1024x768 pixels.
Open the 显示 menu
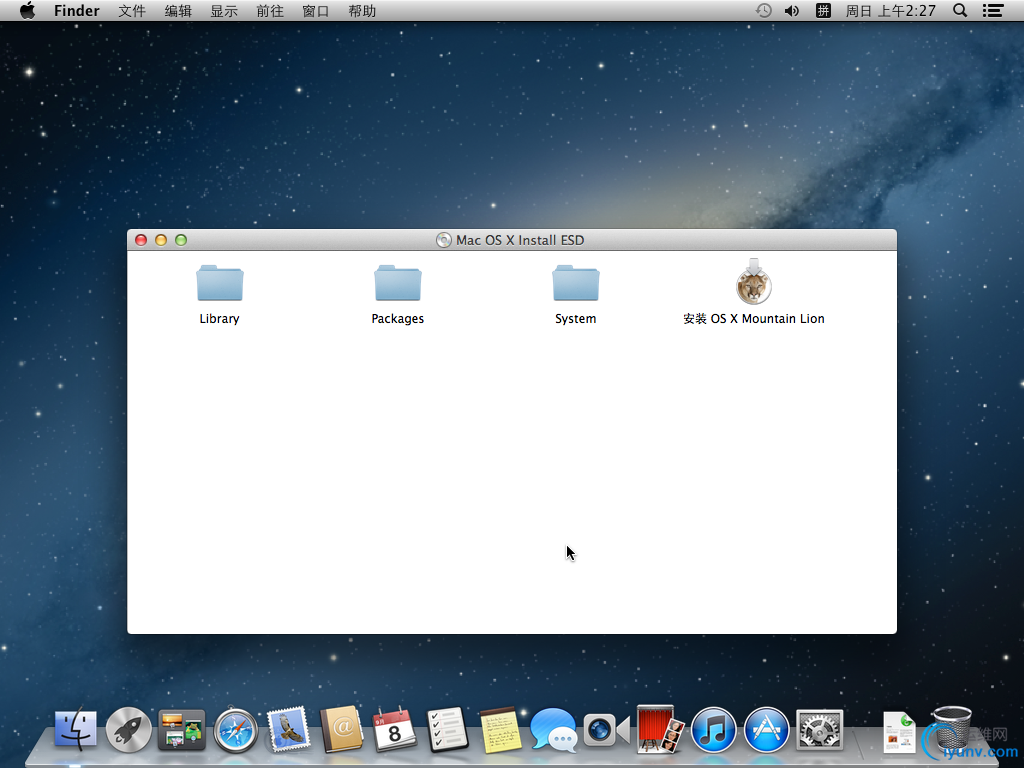coord(224,10)
